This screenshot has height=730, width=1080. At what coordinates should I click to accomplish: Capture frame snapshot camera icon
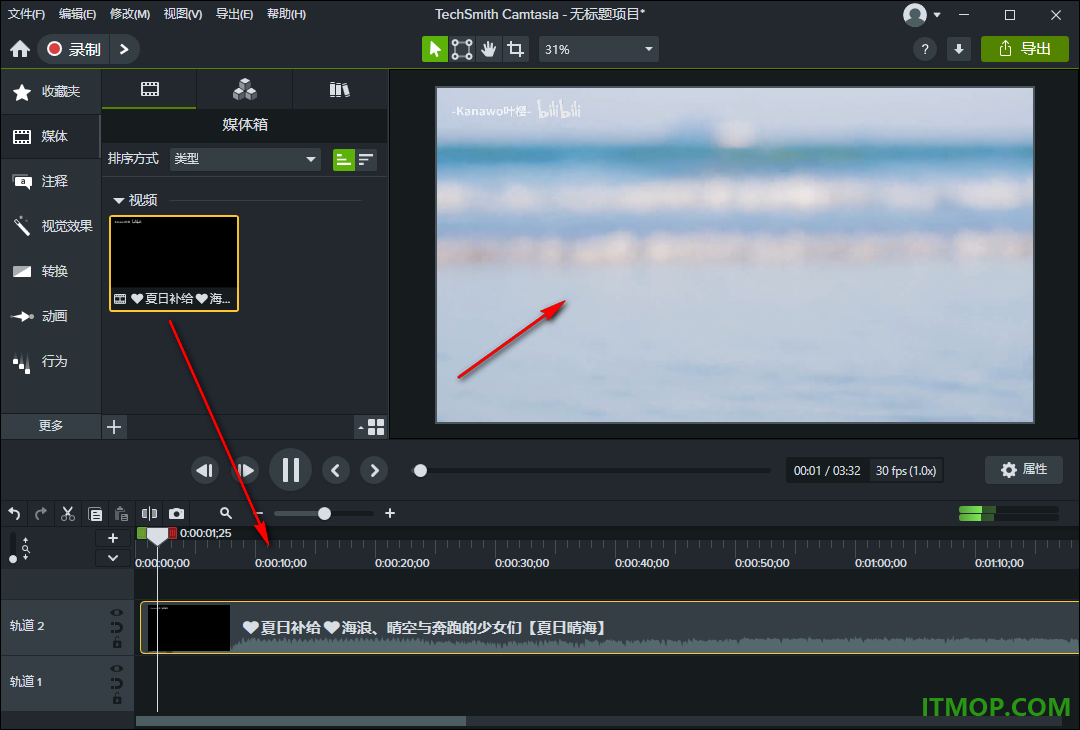pyautogui.click(x=176, y=513)
